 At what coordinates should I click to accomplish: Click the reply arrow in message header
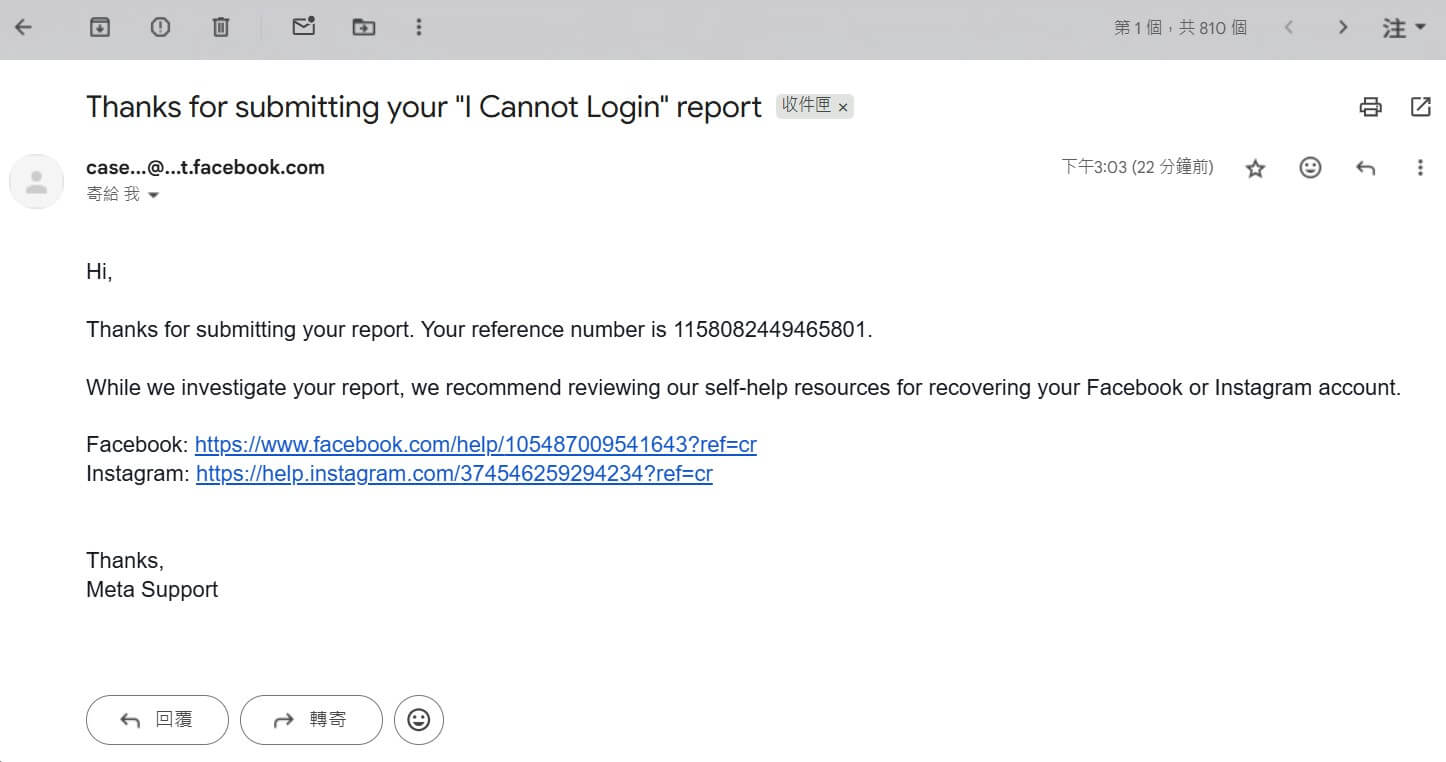1365,168
